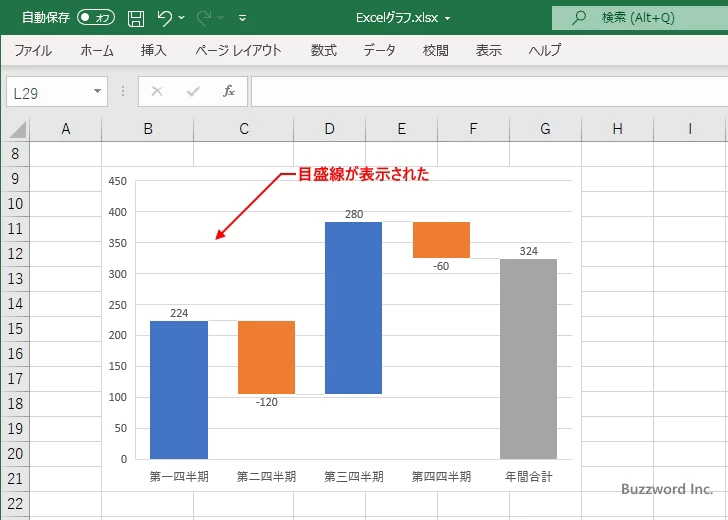Select column I header
Screen dimensions: 728x520
tap(690, 129)
